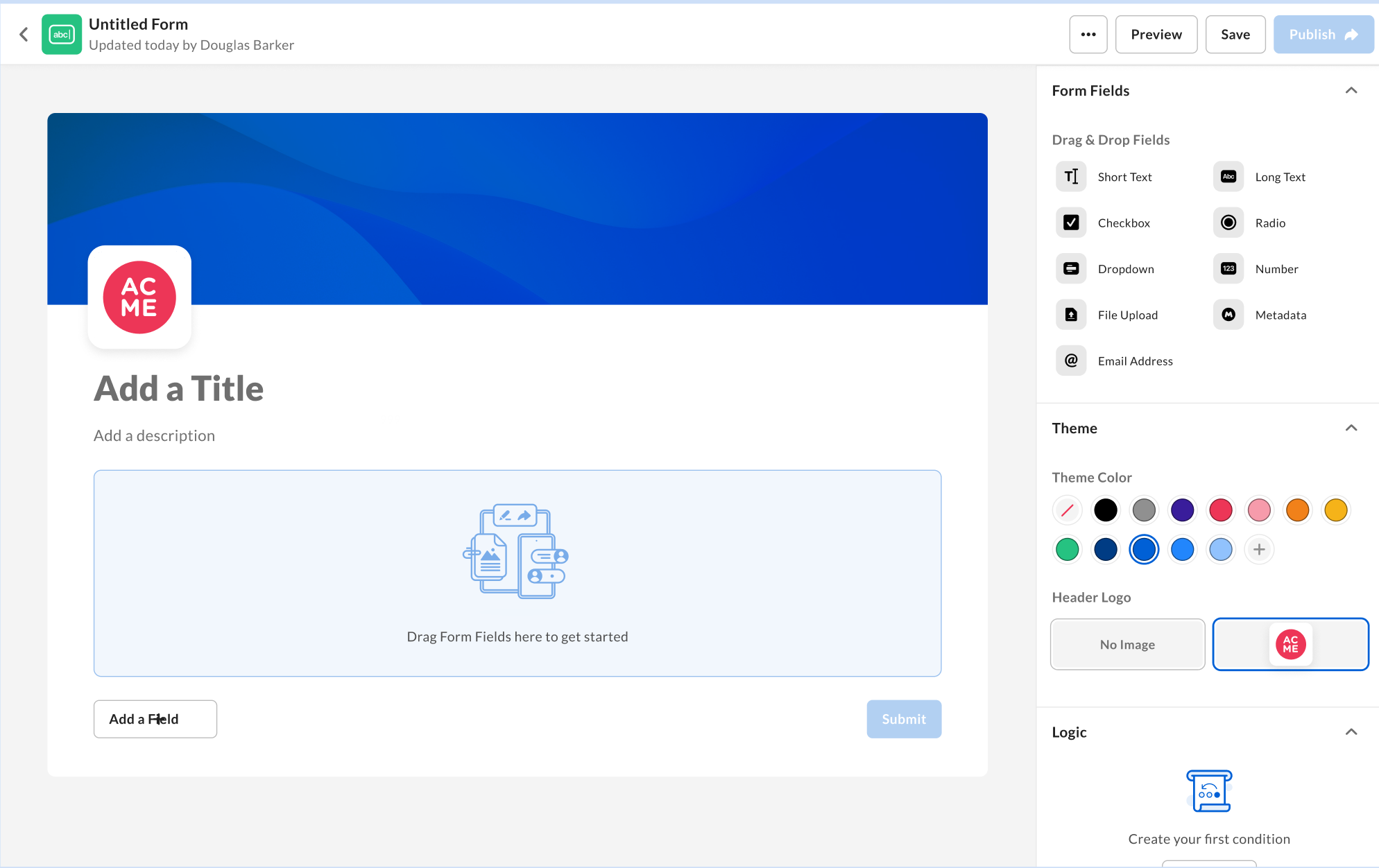Collapse the Theme section
1379x868 pixels.
(1351, 428)
